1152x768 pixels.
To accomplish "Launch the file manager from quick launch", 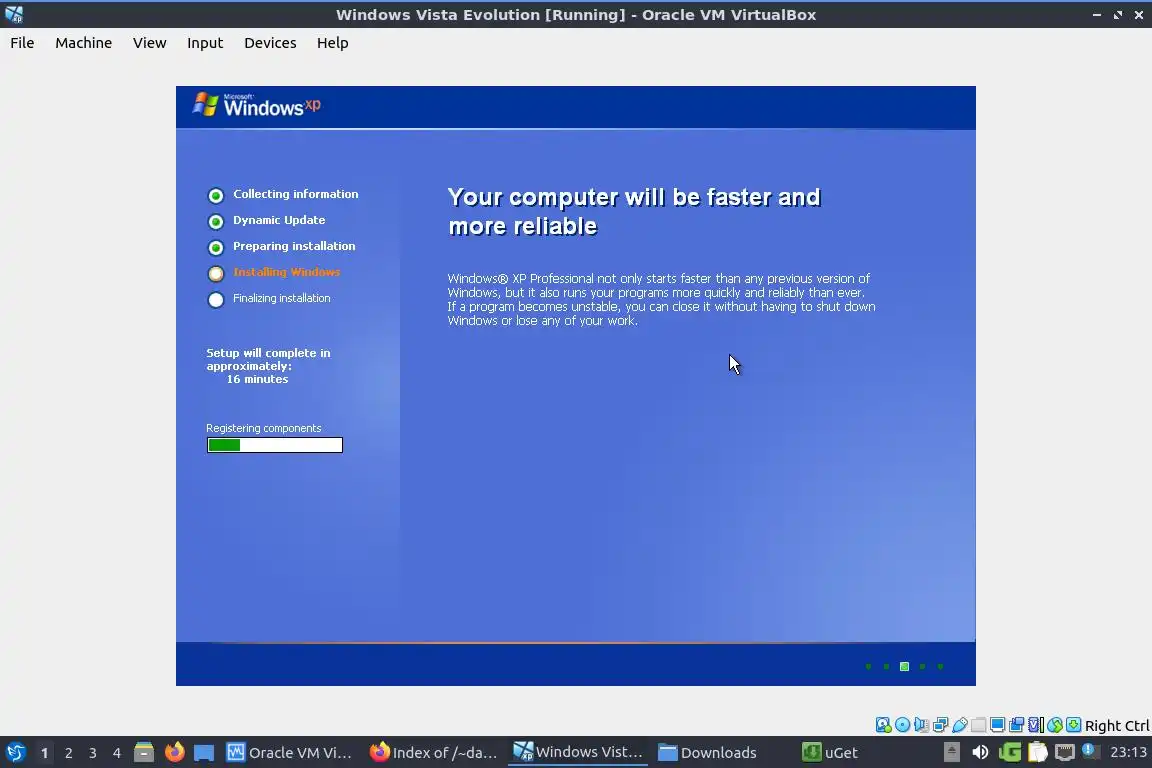I will pyautogui.click(x=144, y=753).
